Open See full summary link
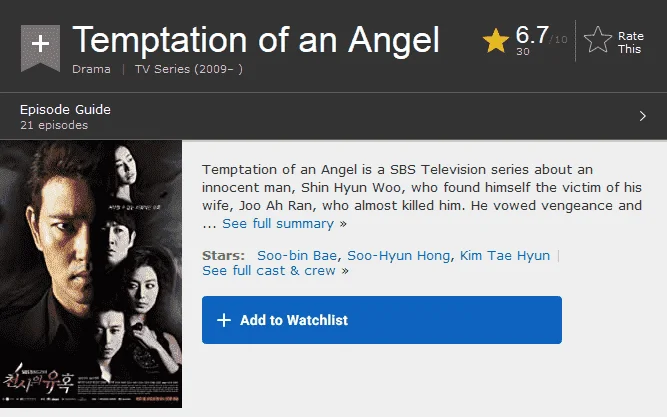 278,223
